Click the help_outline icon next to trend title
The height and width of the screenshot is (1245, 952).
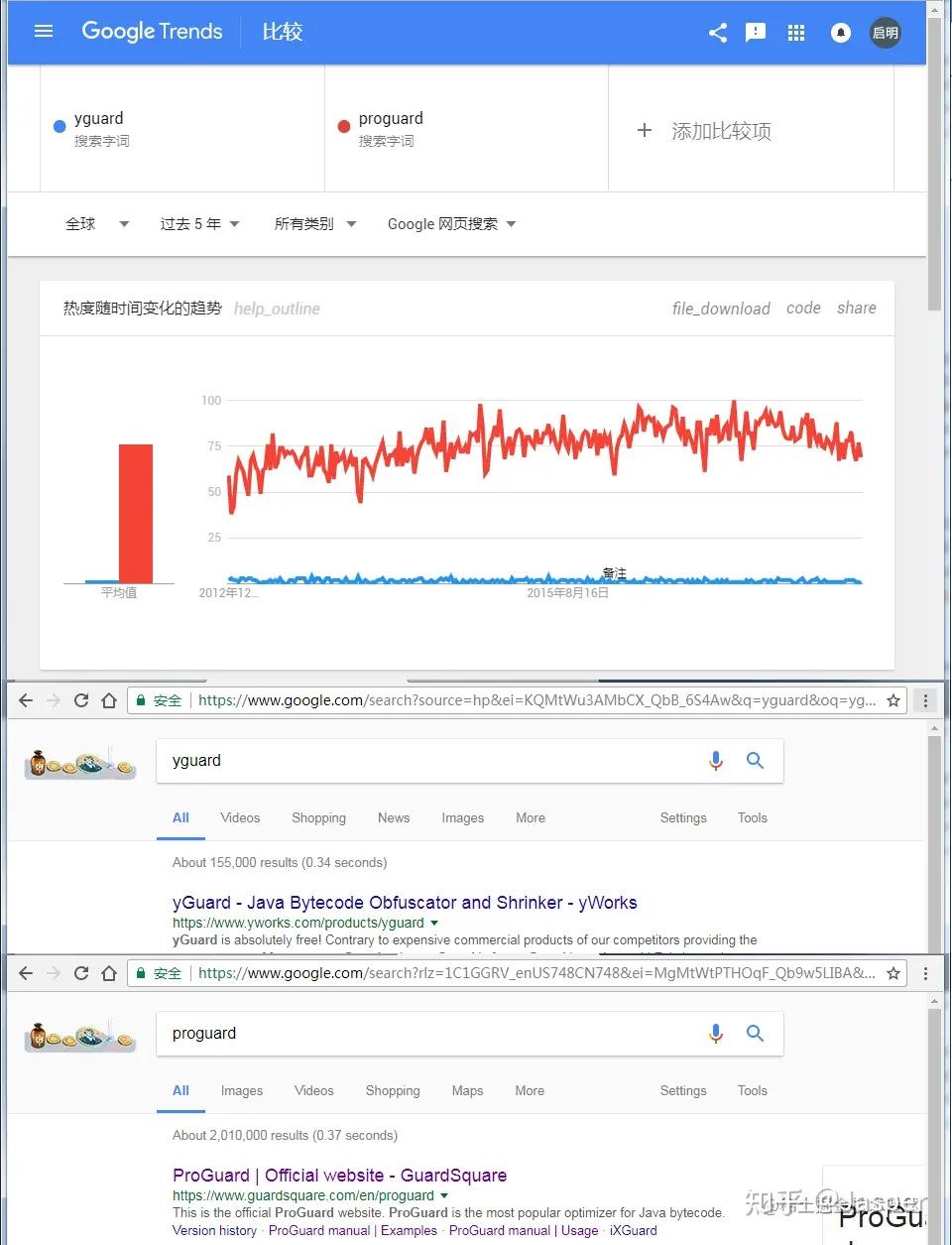click(x=277, y=309)
